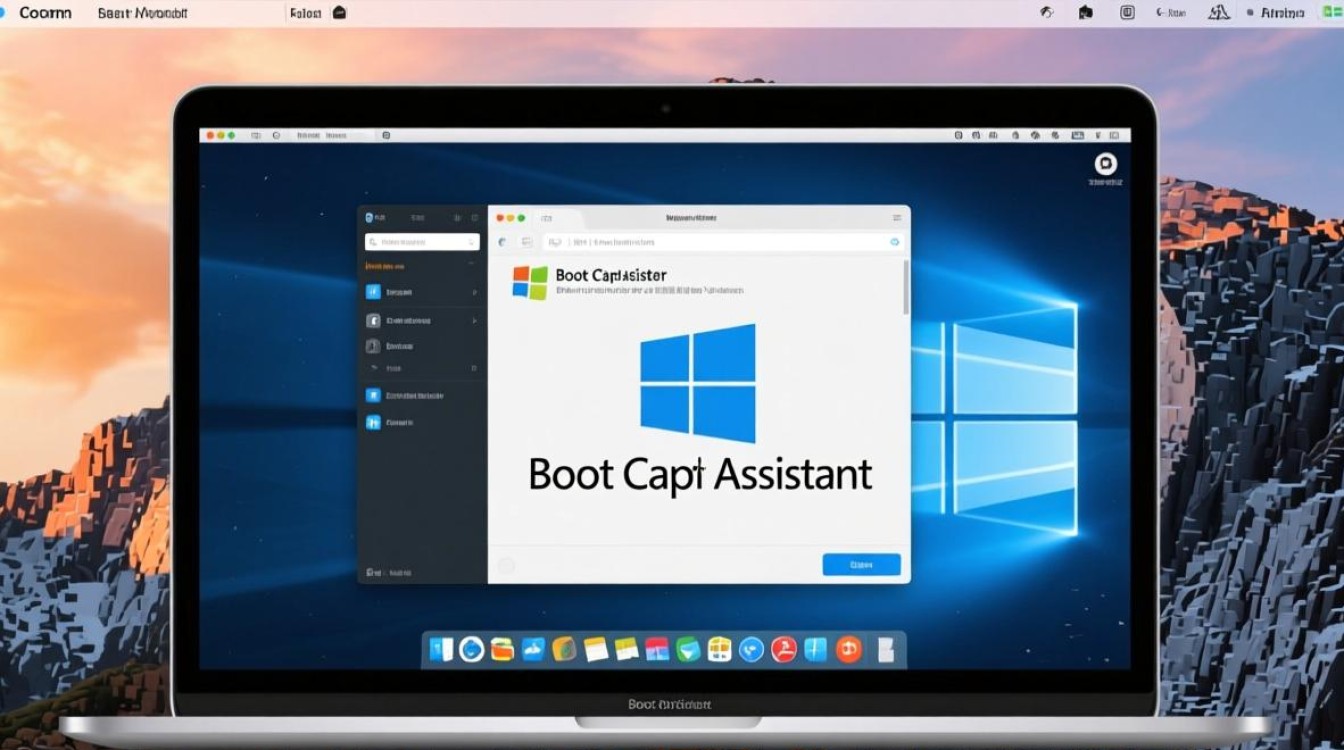The height and width of the screenshot is (750, 1344).
Task: Click the refresh icon at the right of the address bar
Action: (x=893, y=241)
